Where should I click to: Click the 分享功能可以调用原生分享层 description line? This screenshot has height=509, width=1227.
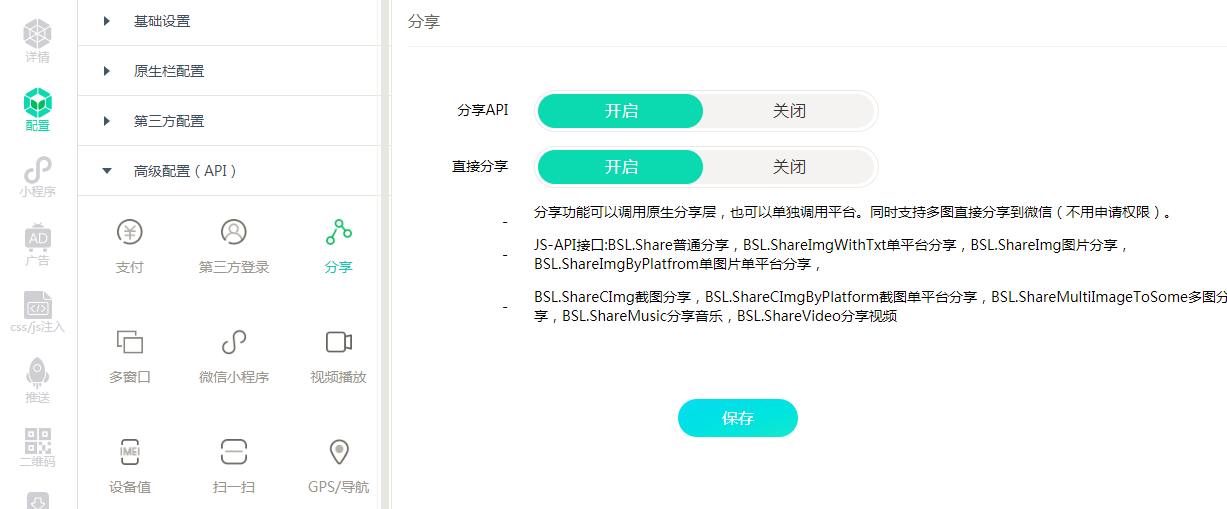point(852,212)
